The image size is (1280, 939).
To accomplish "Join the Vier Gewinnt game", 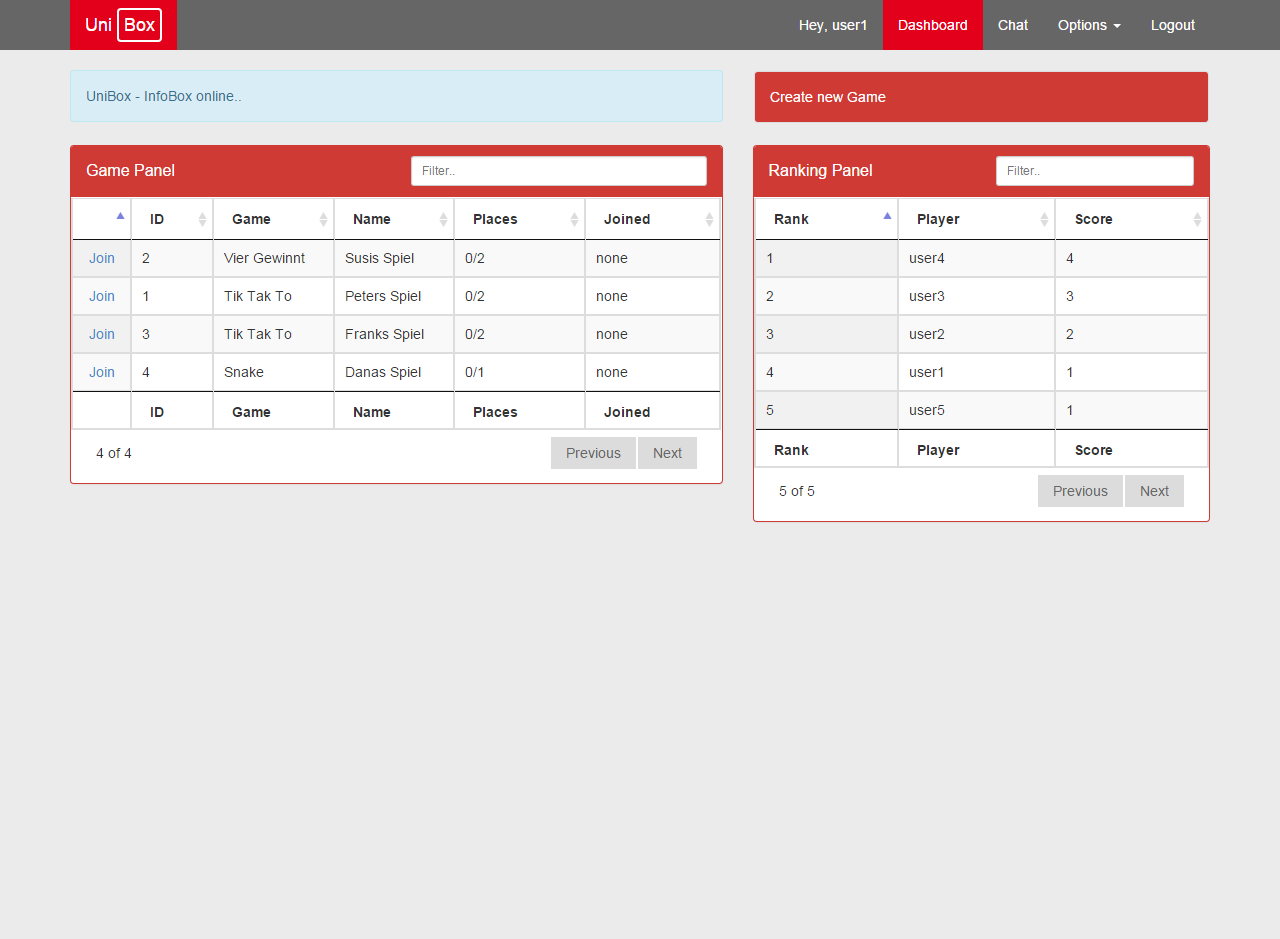I will tap(102, 258).
